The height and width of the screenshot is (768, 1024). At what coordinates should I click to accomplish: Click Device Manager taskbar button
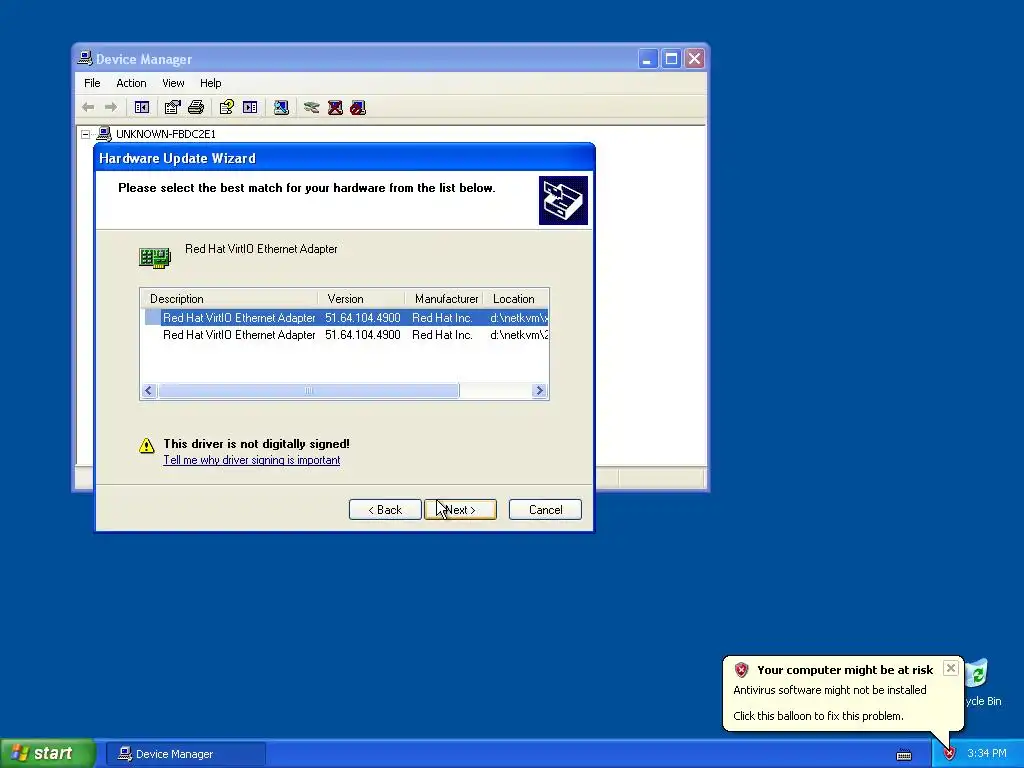[186, 754]
